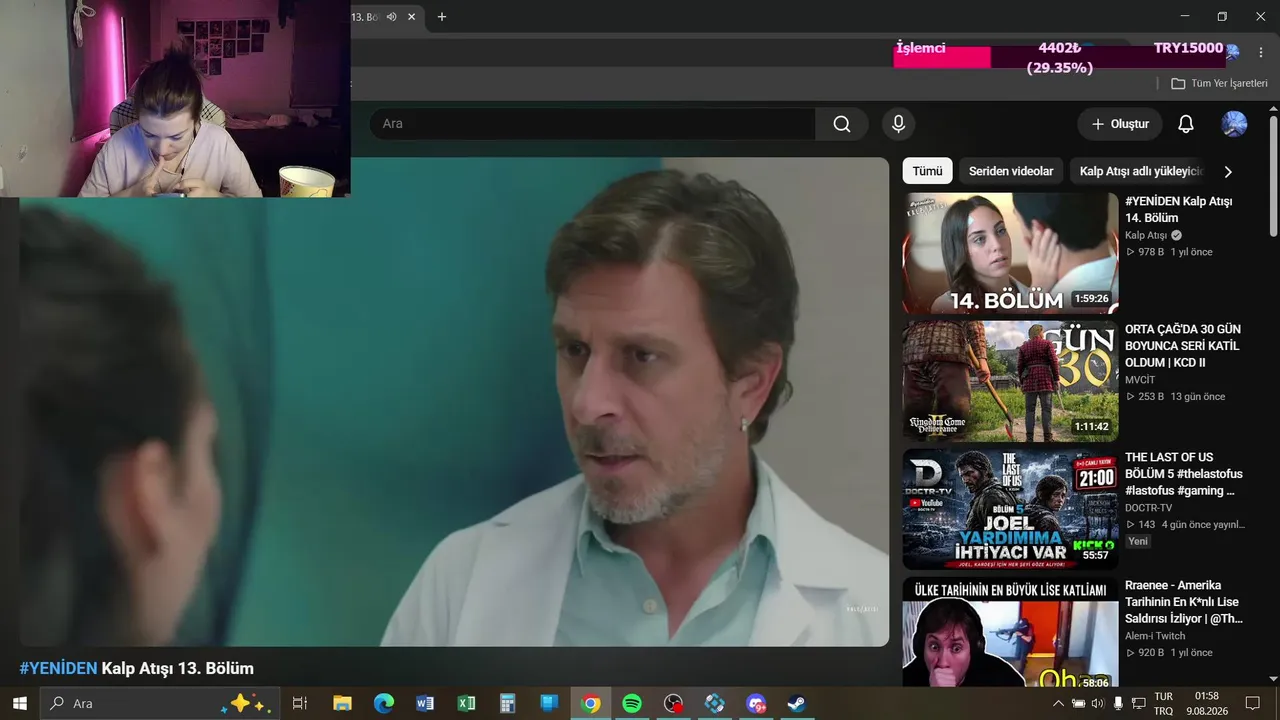
Task: Show hidden system tray icons
Action: tap(1059, 703)
